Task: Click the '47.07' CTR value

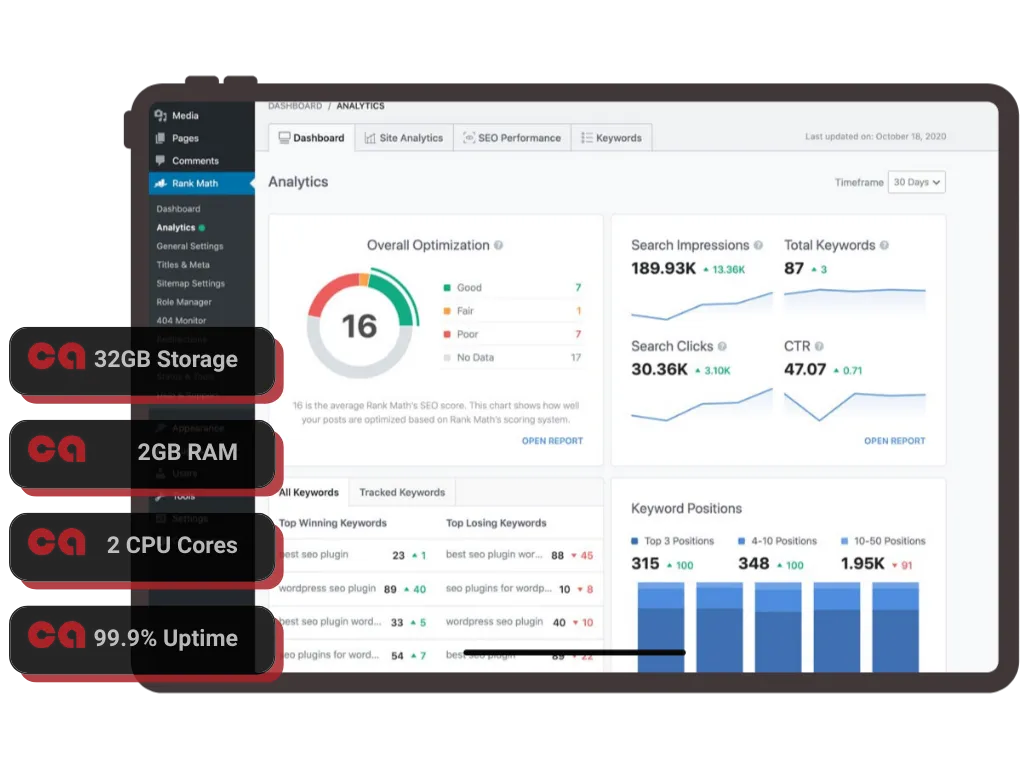Action: [x=805, y=370]
